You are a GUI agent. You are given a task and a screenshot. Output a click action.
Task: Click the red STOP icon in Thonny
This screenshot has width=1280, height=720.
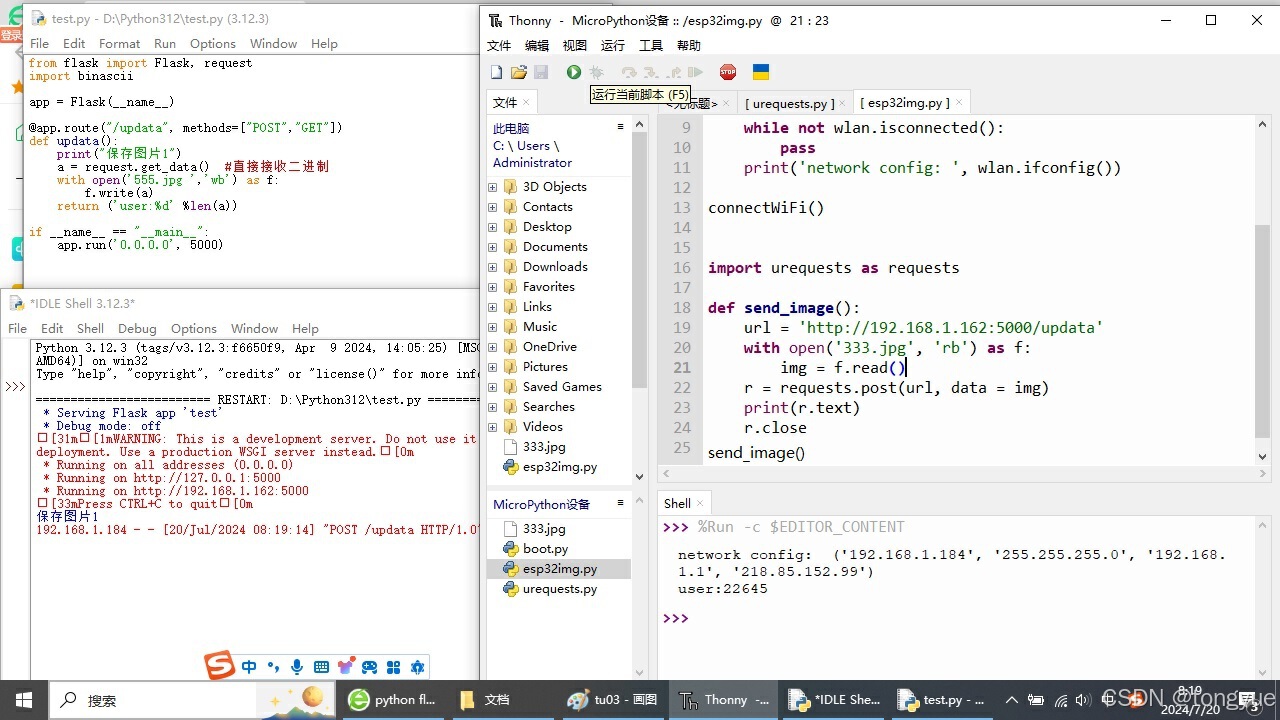pos(728,72)
